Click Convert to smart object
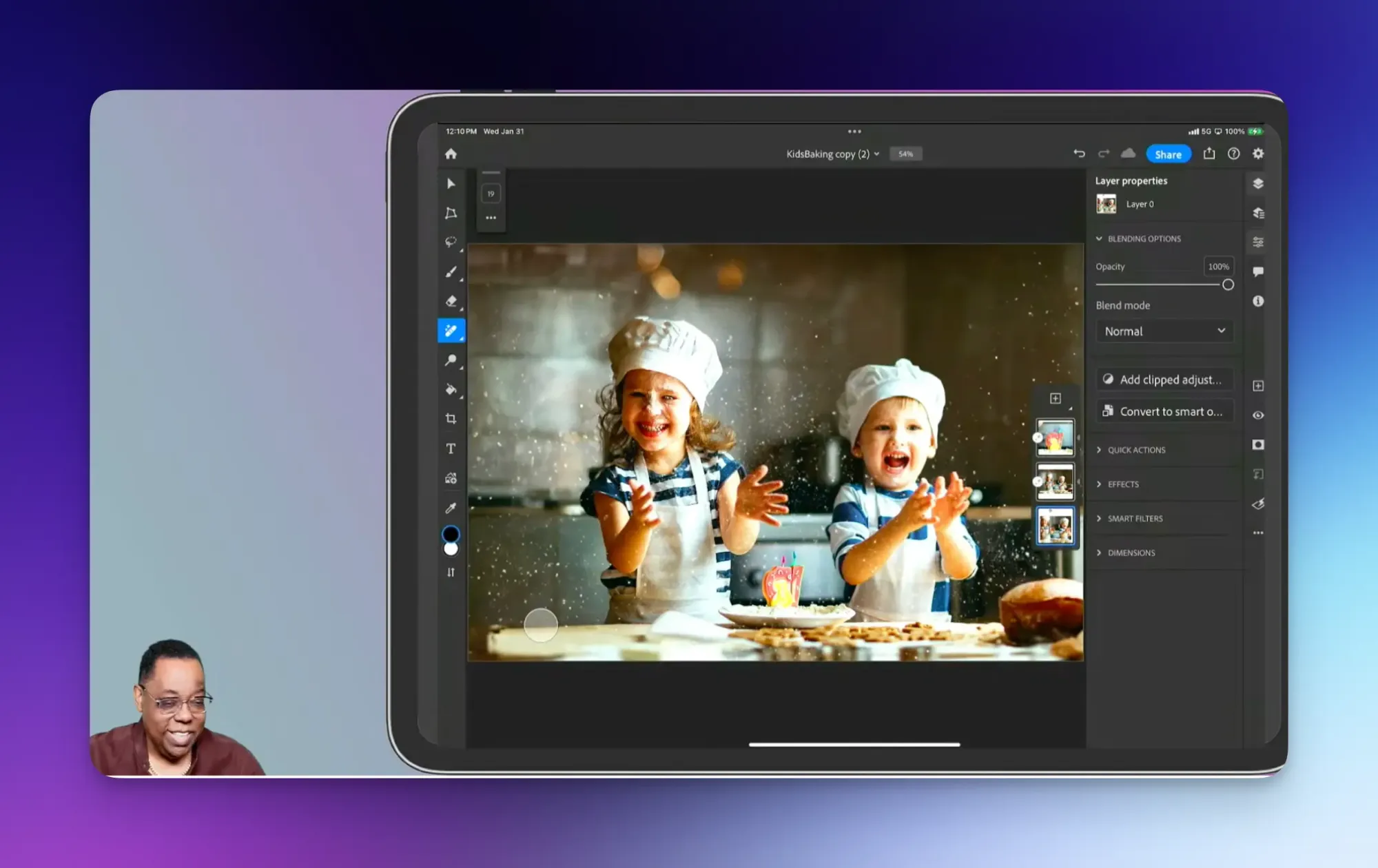1378x868 pixels. click(1164, 411)
